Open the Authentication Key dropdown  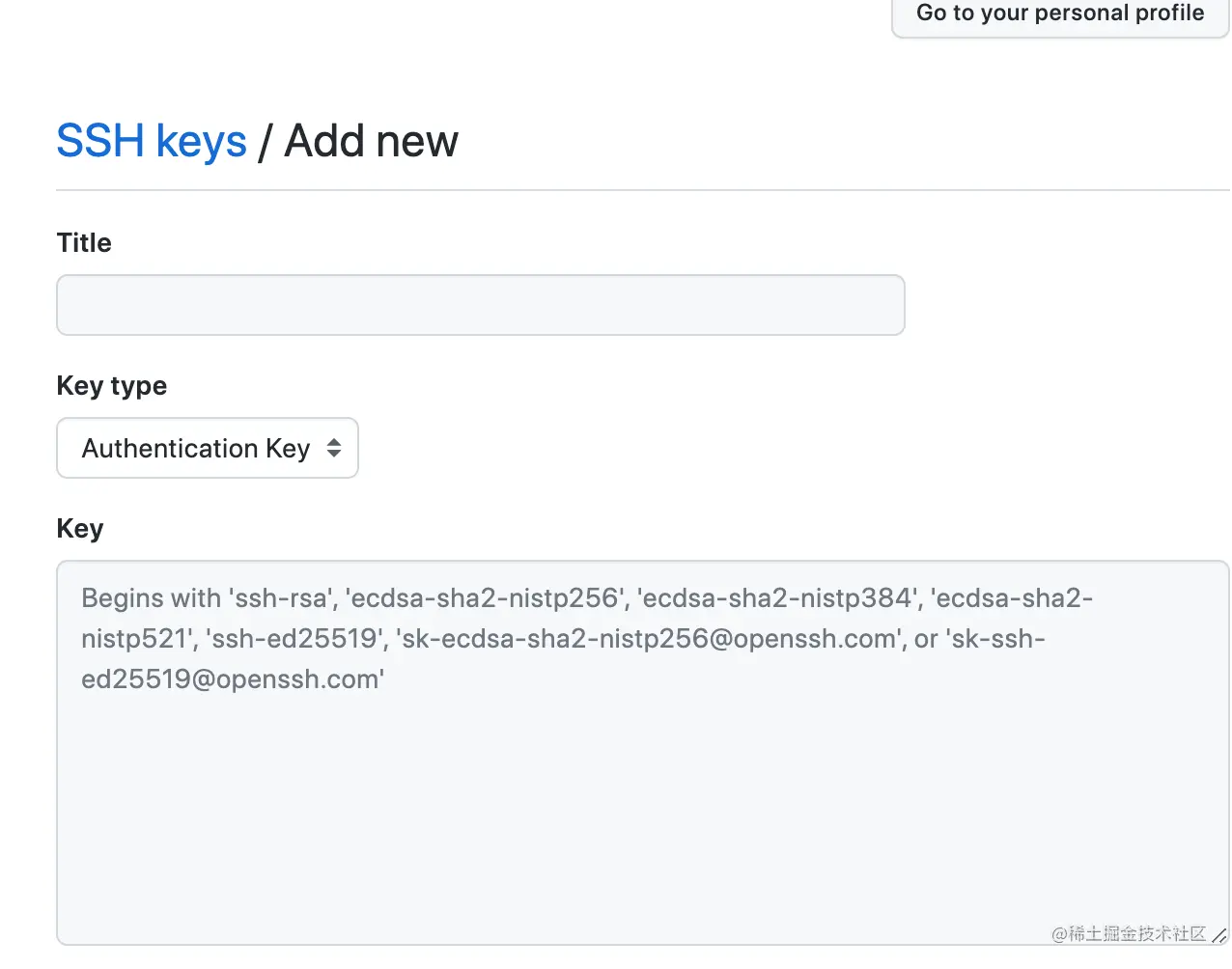(208, 448)
